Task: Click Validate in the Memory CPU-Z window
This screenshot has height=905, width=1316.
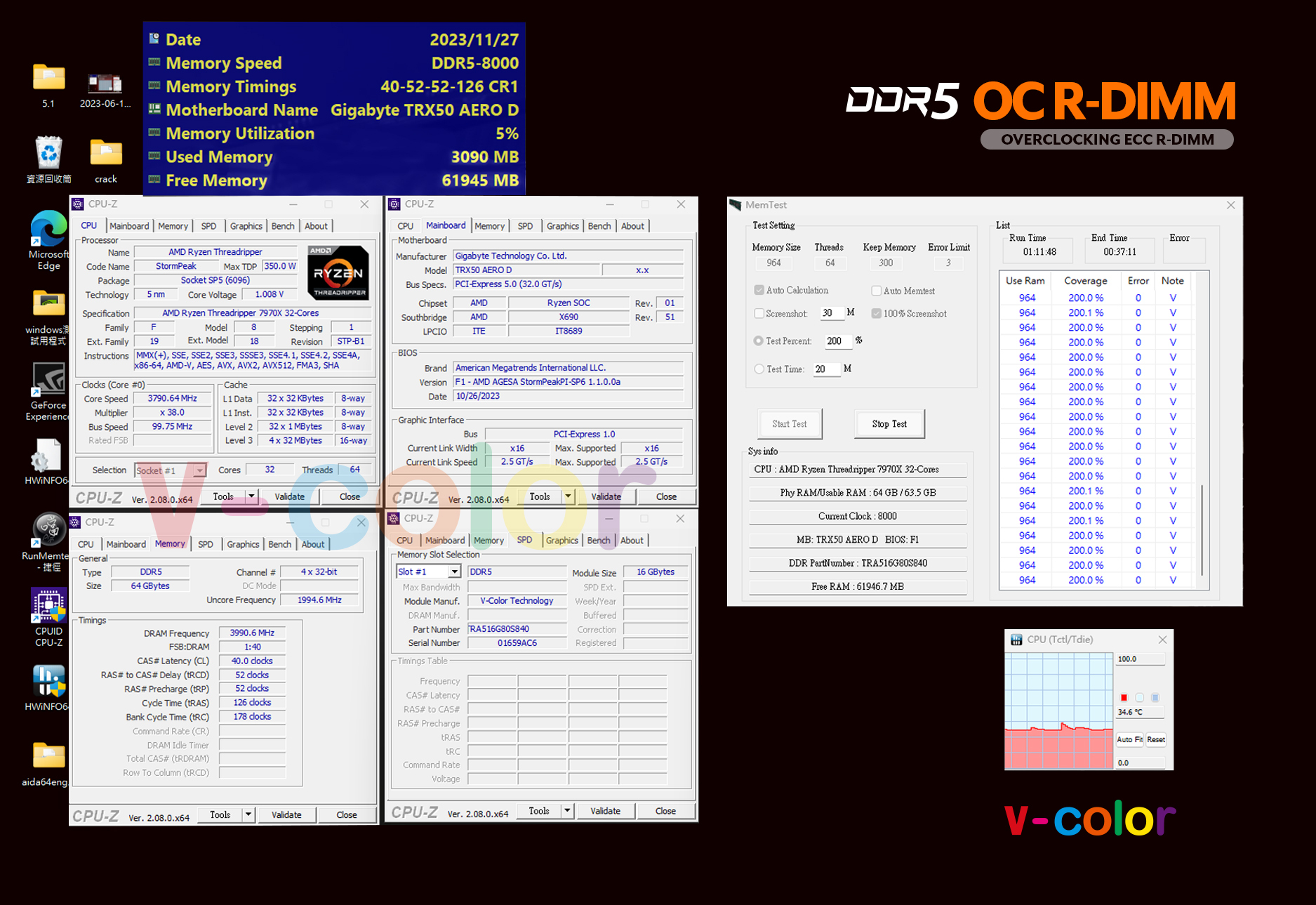Action: coord(286,814)
